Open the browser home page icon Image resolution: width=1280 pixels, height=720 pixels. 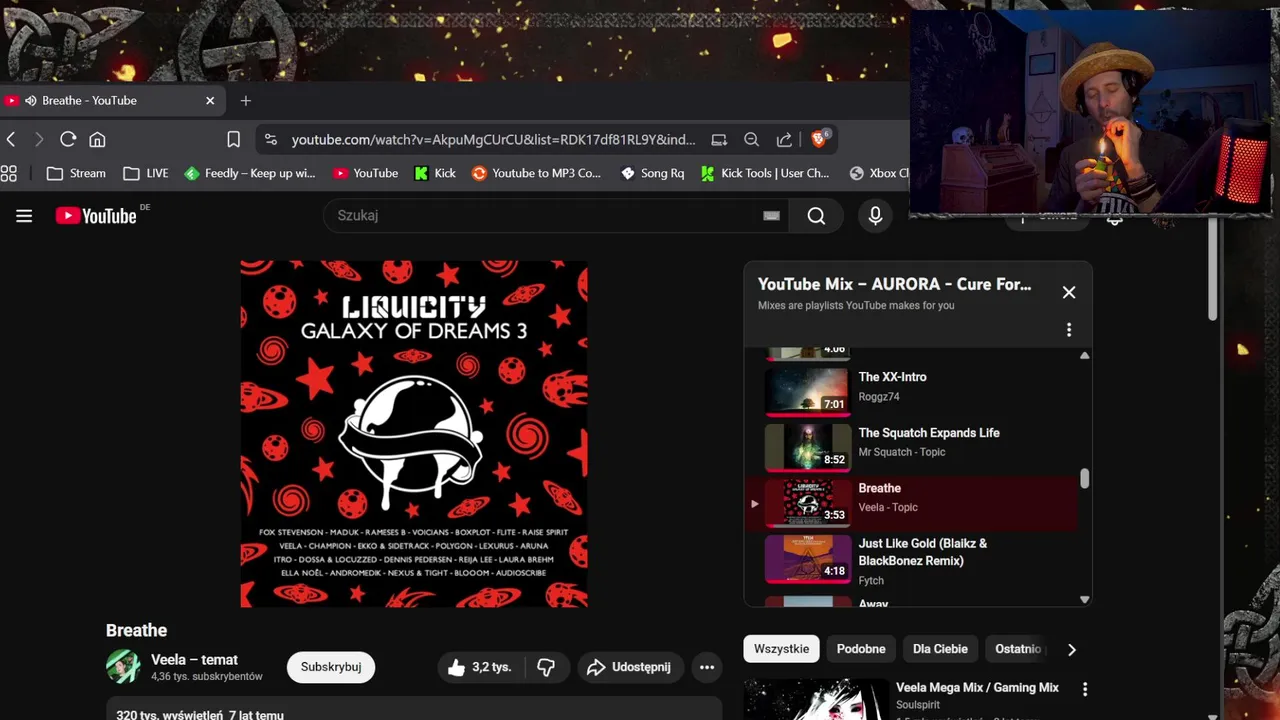pyautogui.click(x=97, y=139)
